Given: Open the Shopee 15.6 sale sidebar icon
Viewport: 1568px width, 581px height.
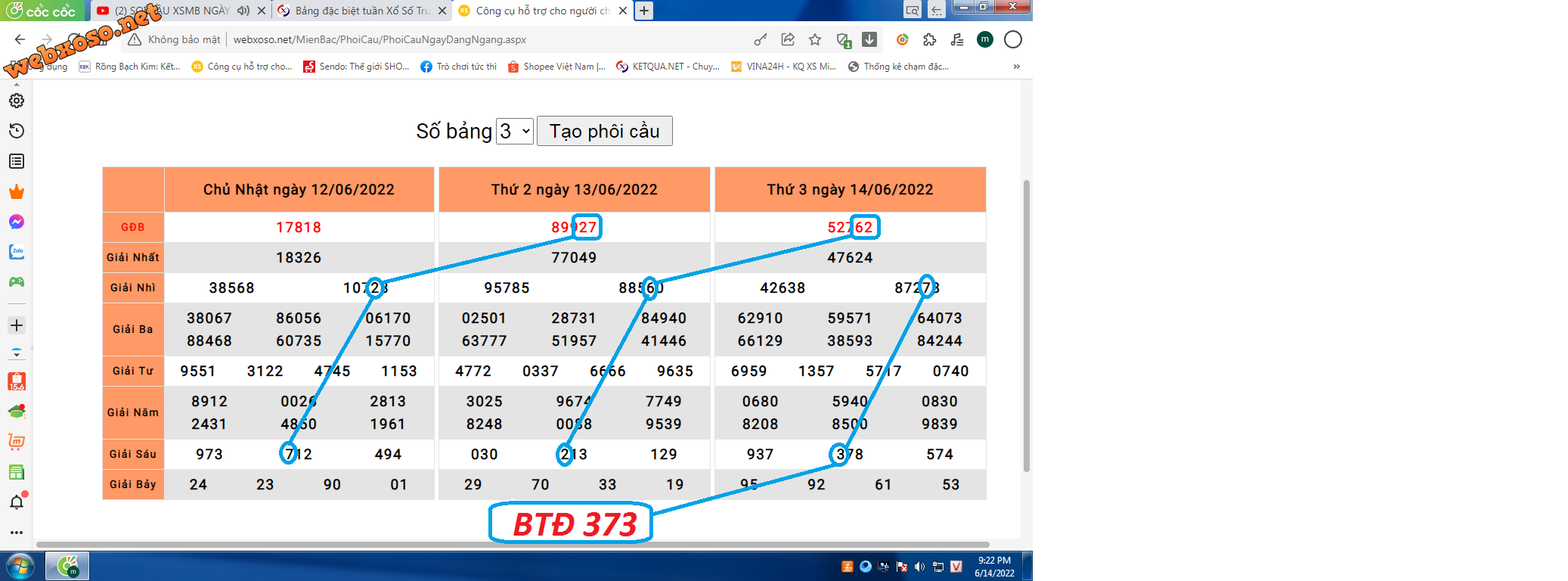Looking at the screenshot, I should coord(17,381).
